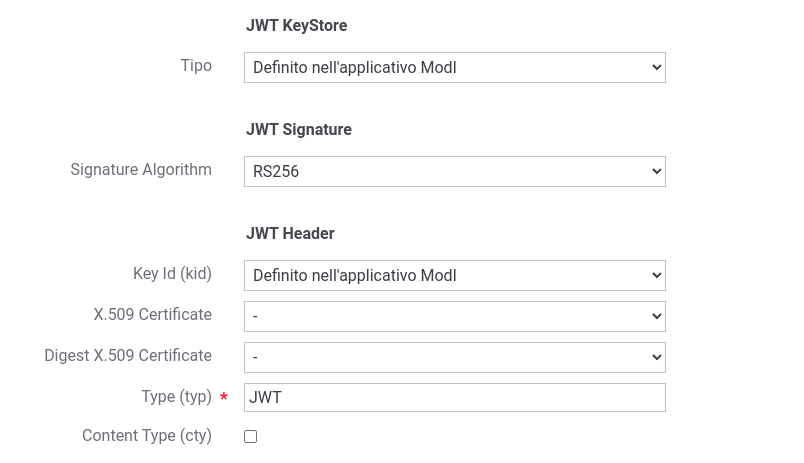This screenshot has height=463, width=804.
Task: Click the Type (typ) label text
Action: pyautogui.click(x=176, y=396)
